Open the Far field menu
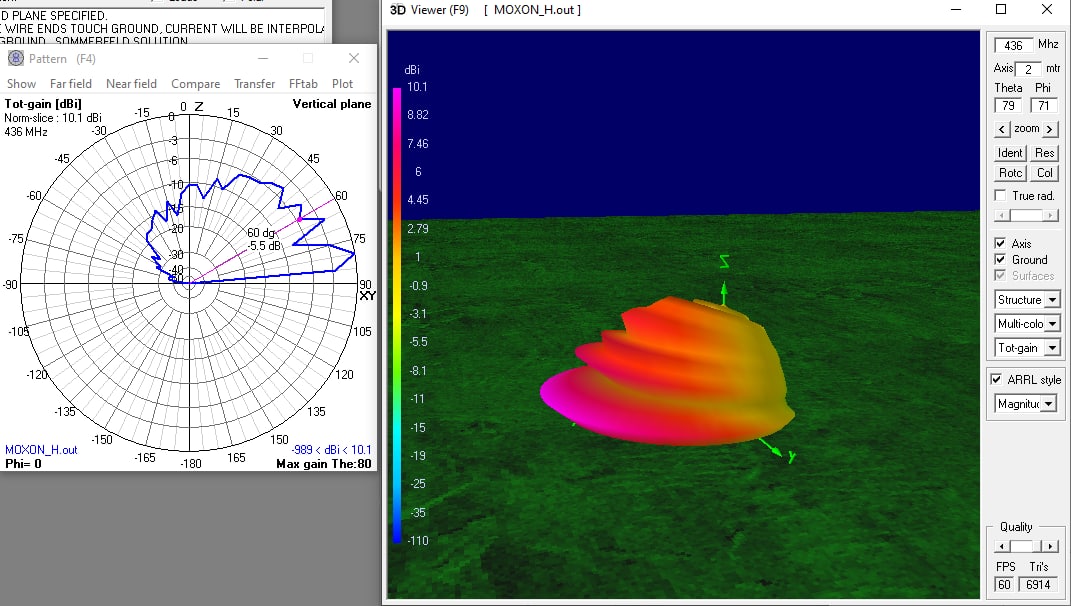 coord(71,84)
